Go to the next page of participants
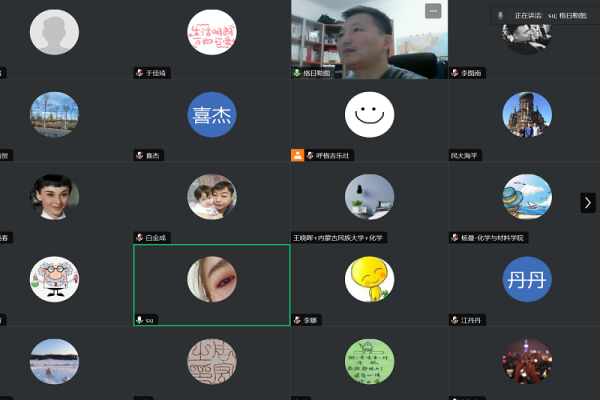 [x=588, y=202]
